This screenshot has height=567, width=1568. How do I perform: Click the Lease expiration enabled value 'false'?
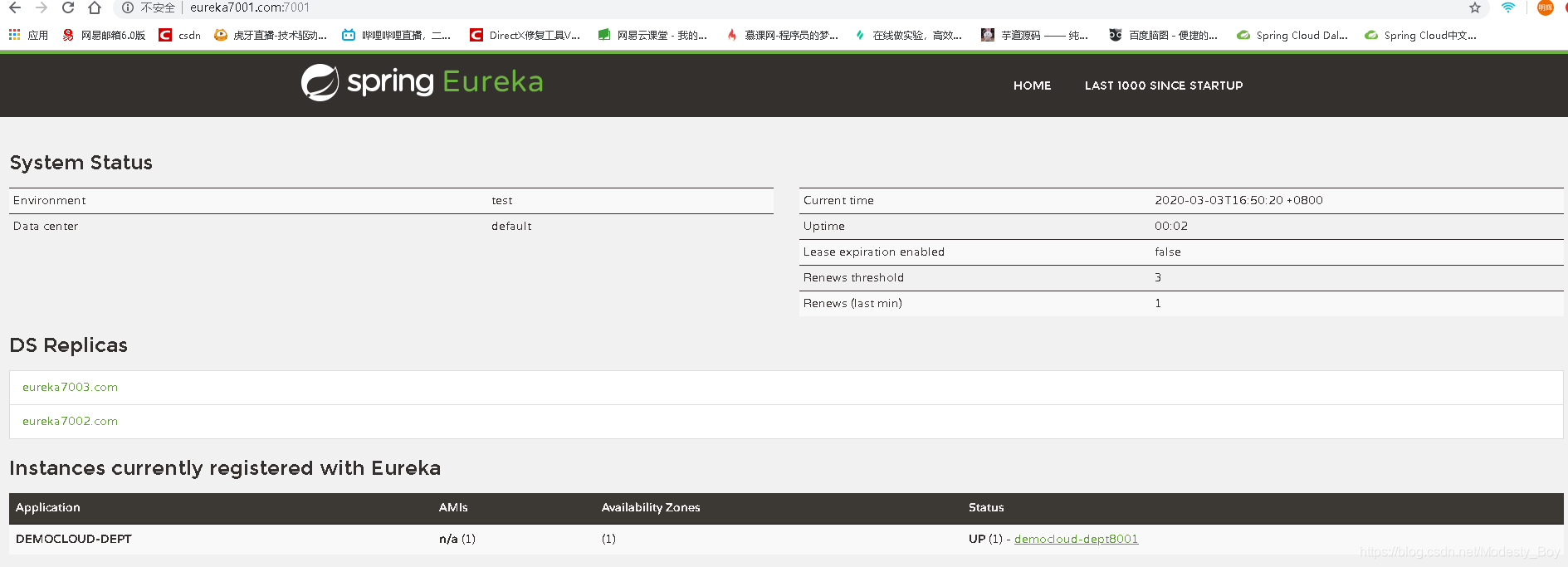point(1168,252)
